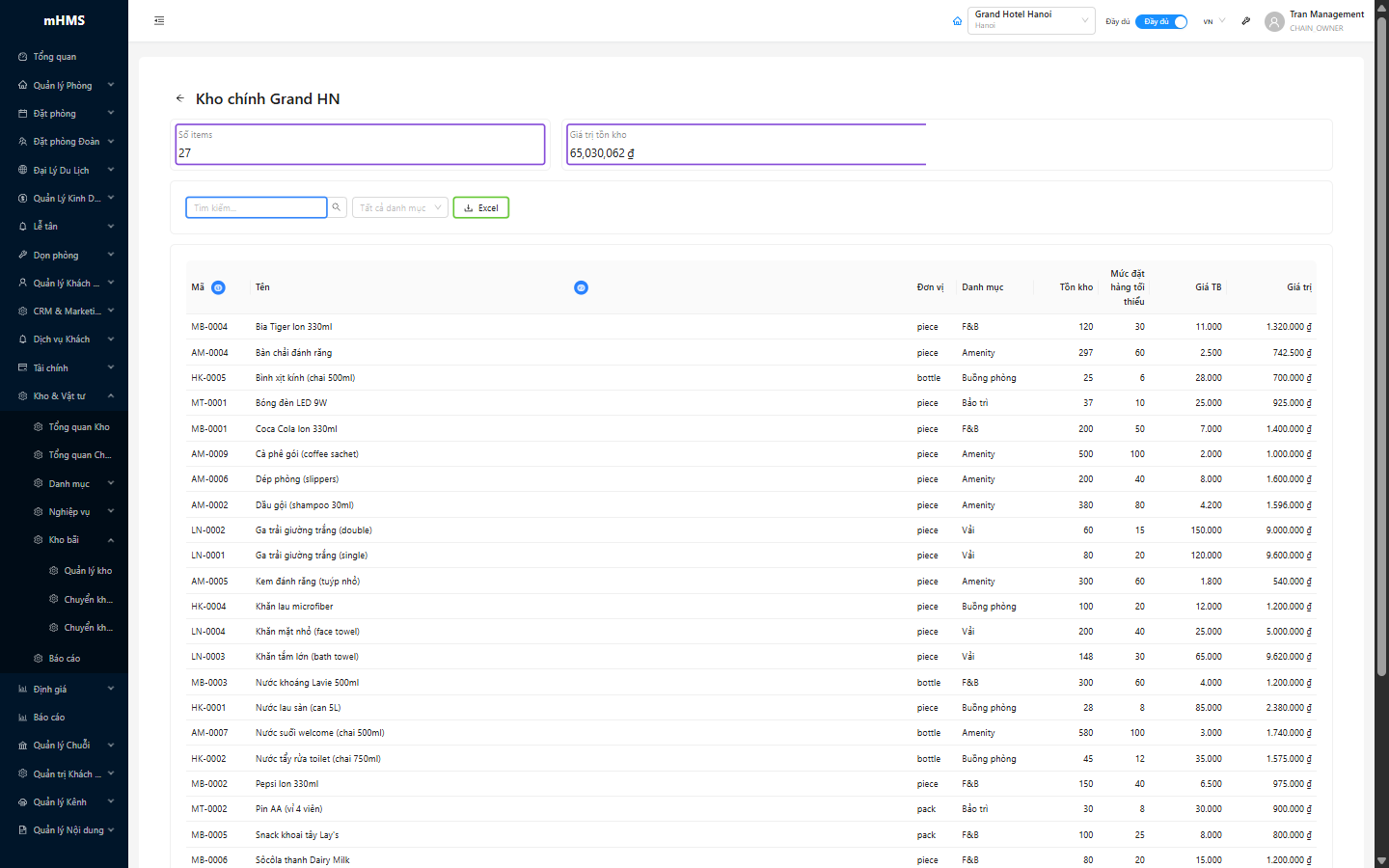Image resolution: width=1389 pixels, height=868 pixels.
Task: Open the Tất cả danh mục category filter
Action: click(x=399, y=207)
